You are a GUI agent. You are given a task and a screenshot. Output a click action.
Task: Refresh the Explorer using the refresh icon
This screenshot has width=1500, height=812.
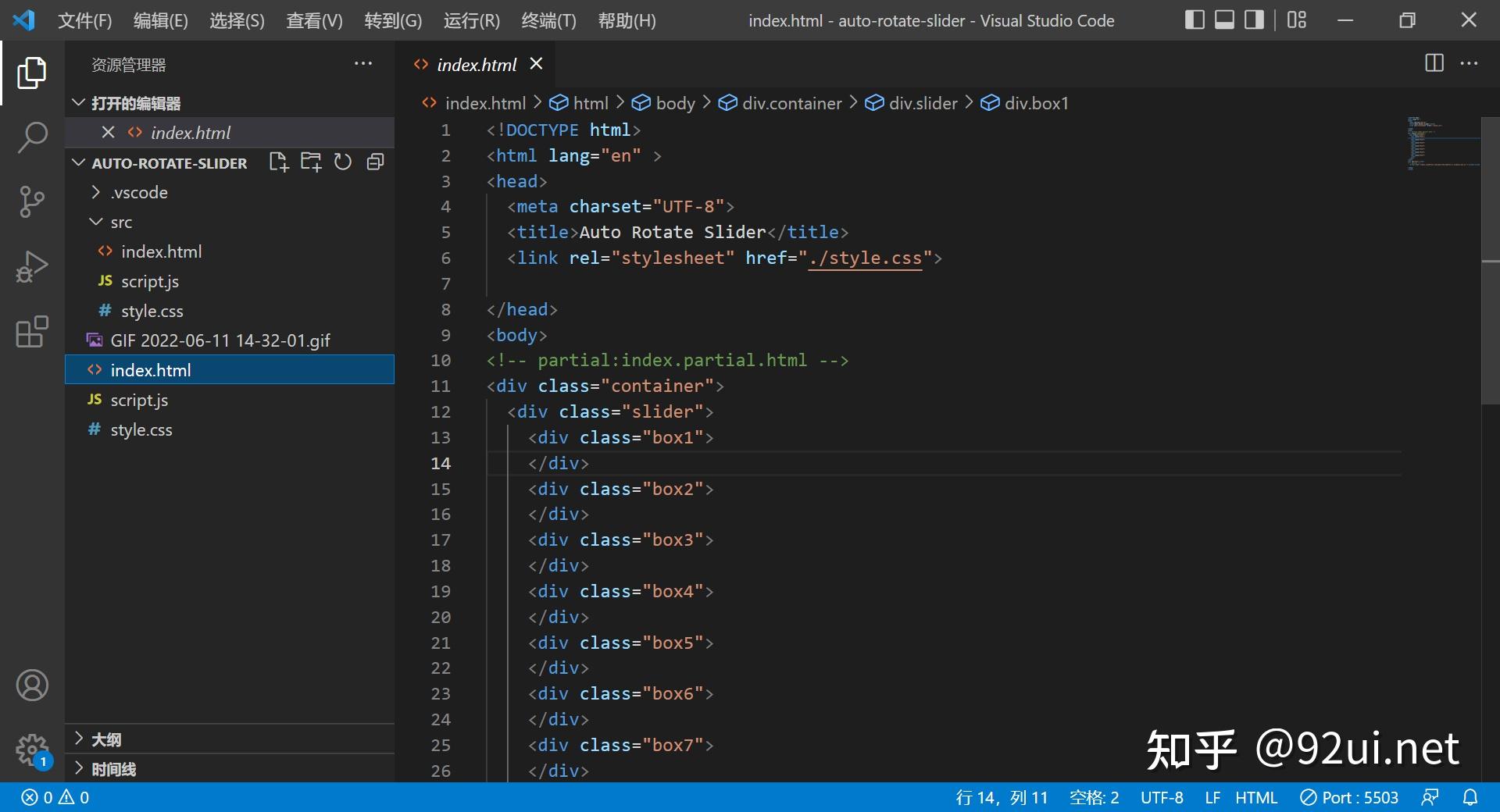pyautogui.click(x=342, y=162)
